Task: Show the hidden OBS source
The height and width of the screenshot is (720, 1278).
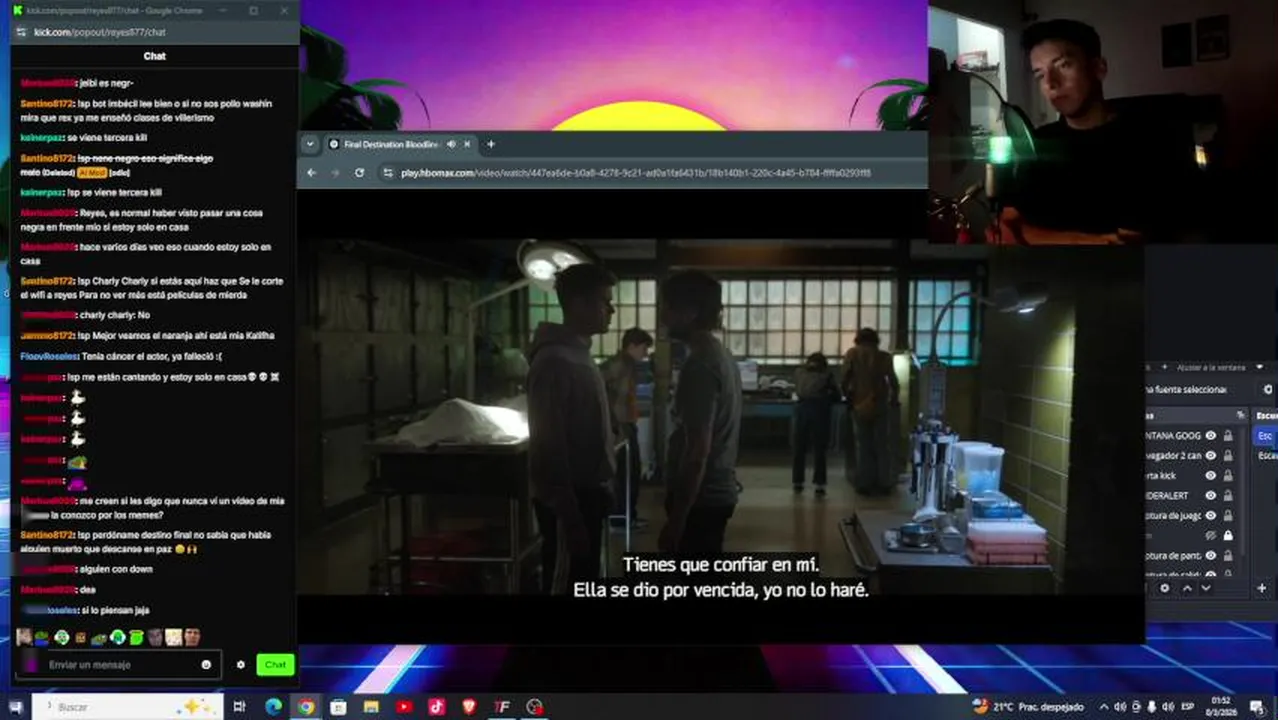Action: (1211, 536)
